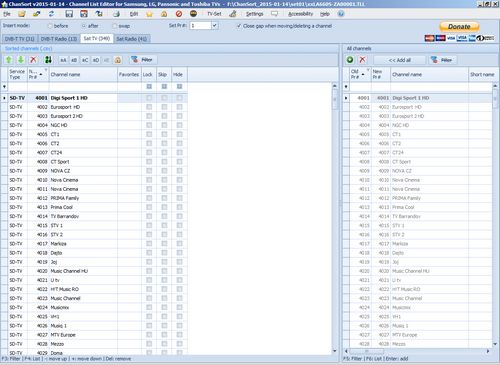
Task: Click the green move down arrow
Action: [x=21, y=60]
